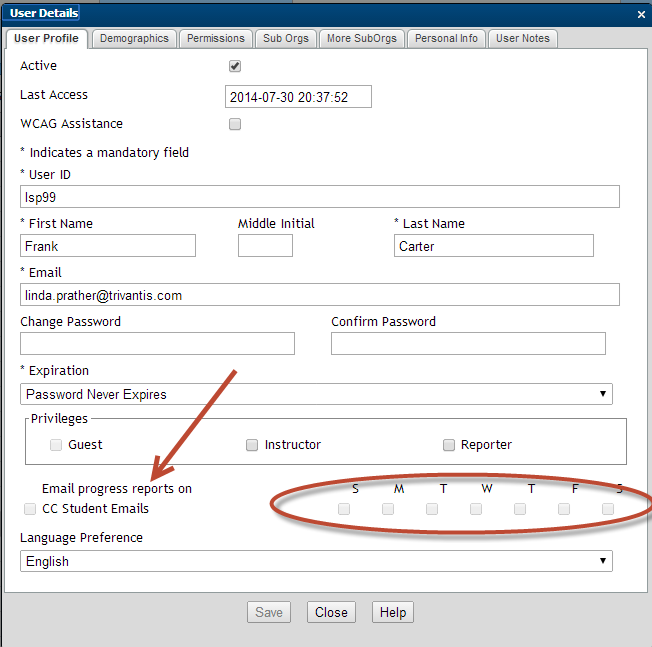The width and height of the screenshot is (652, 647).
Task: Tick the Guest privilege checkbox
Action: click(56, 445)
